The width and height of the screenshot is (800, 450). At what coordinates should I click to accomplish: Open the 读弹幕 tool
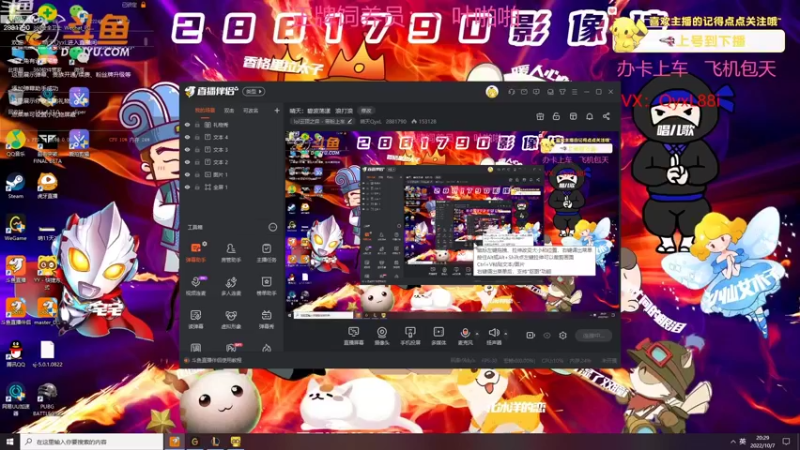[x=195, y=319]
